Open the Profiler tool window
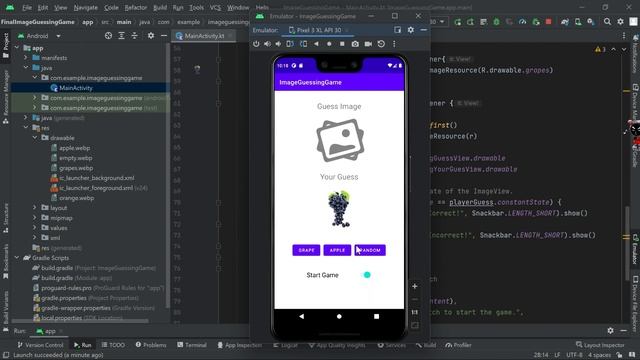640x360 pixels. click(458, 345)
